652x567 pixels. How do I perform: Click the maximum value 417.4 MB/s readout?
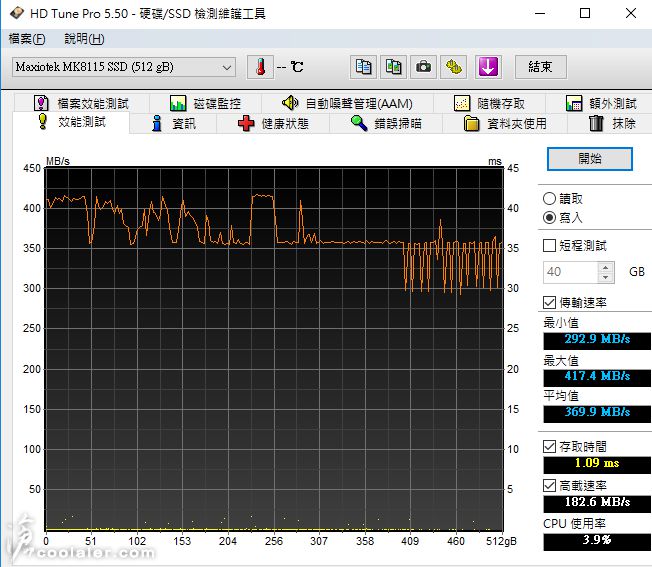[597, 377]
